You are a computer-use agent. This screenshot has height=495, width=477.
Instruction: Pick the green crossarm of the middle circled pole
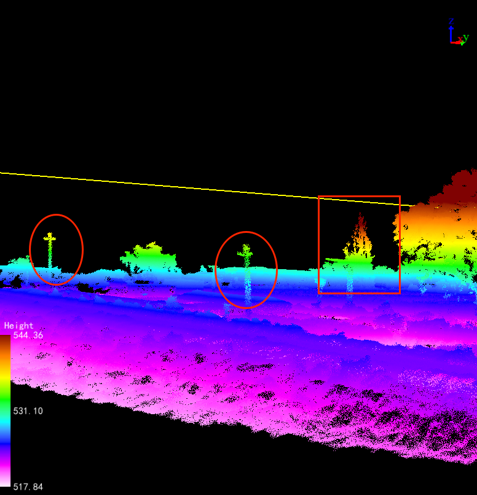click(245, 254)
